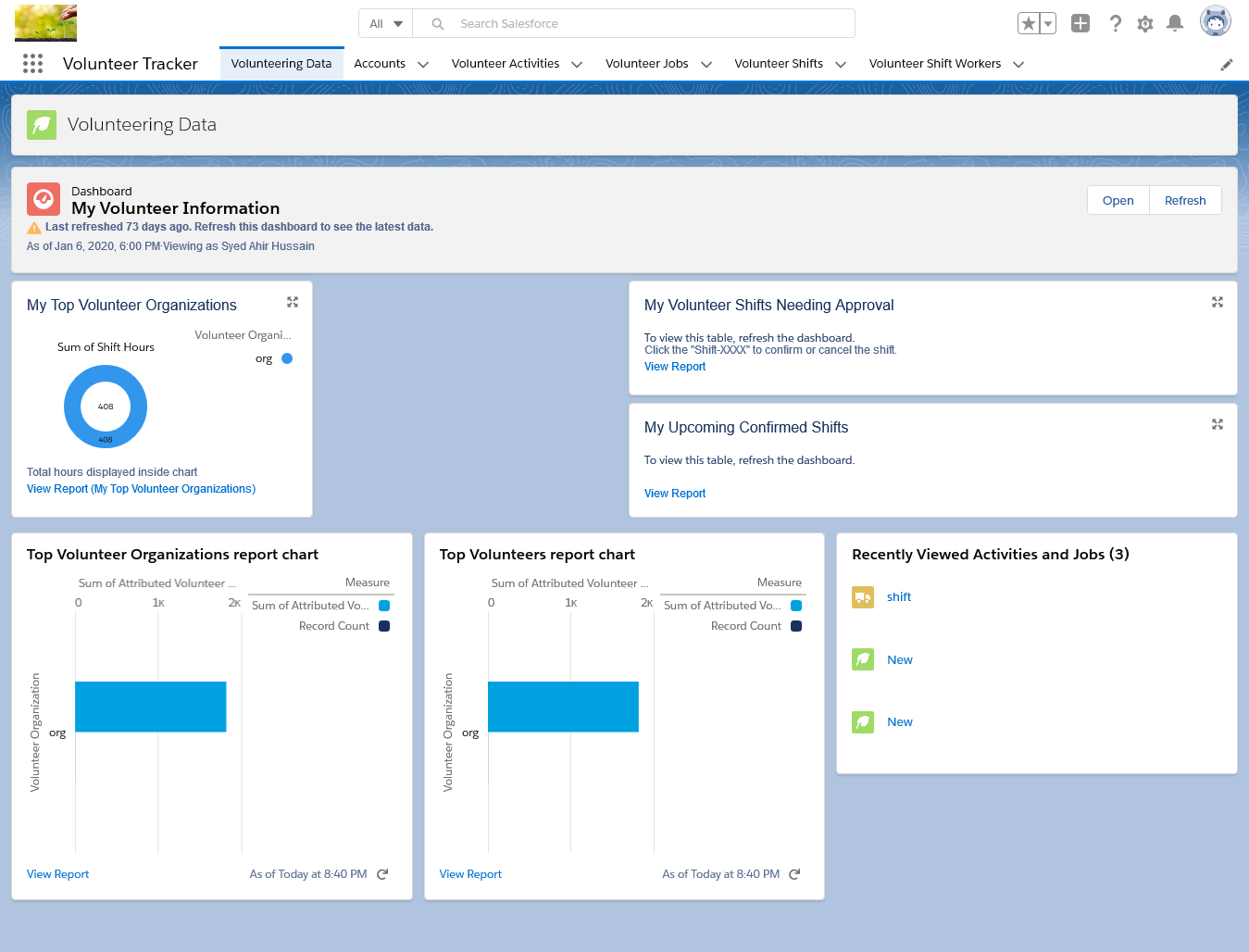Switch to the Volunteer Jobs tab

point(646,63)
